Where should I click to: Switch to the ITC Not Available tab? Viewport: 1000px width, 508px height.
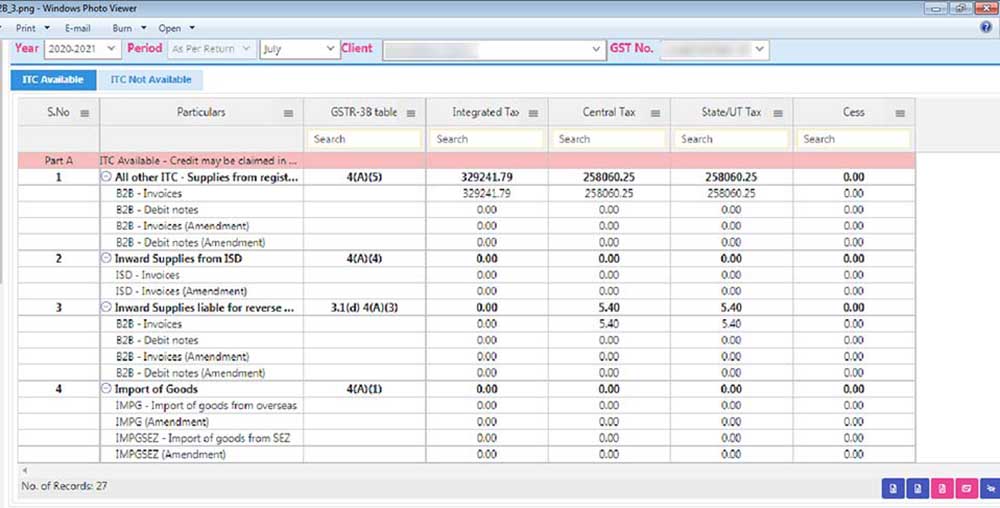click(x=150, y=80)
